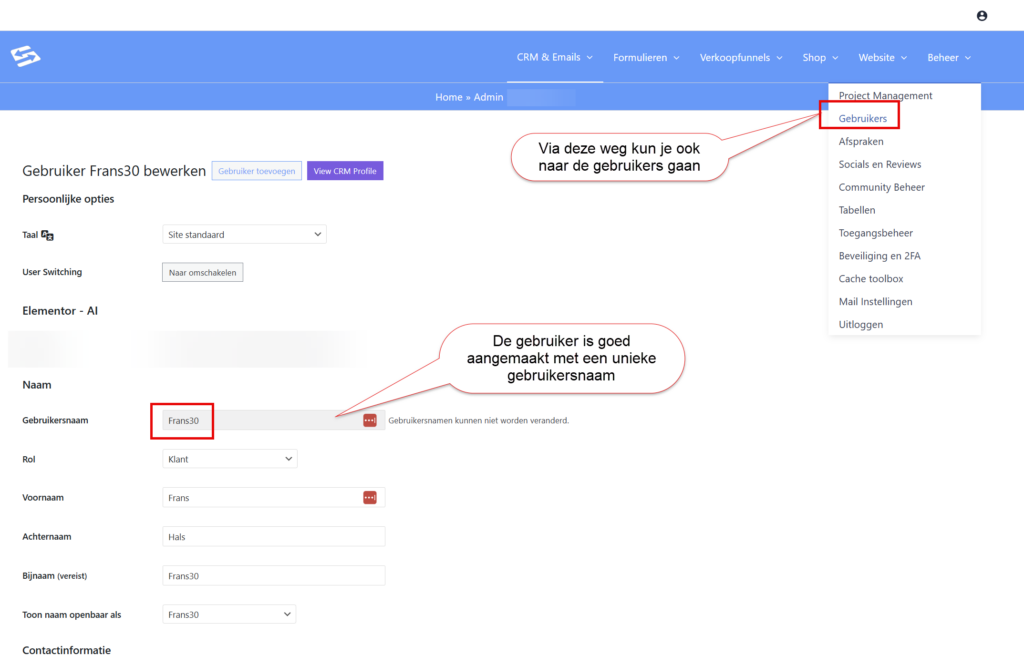The height and width of the screenshot is (666, 1024).
Task: Select Gebruikers in the Beheer menu
Action: point(862,118)
